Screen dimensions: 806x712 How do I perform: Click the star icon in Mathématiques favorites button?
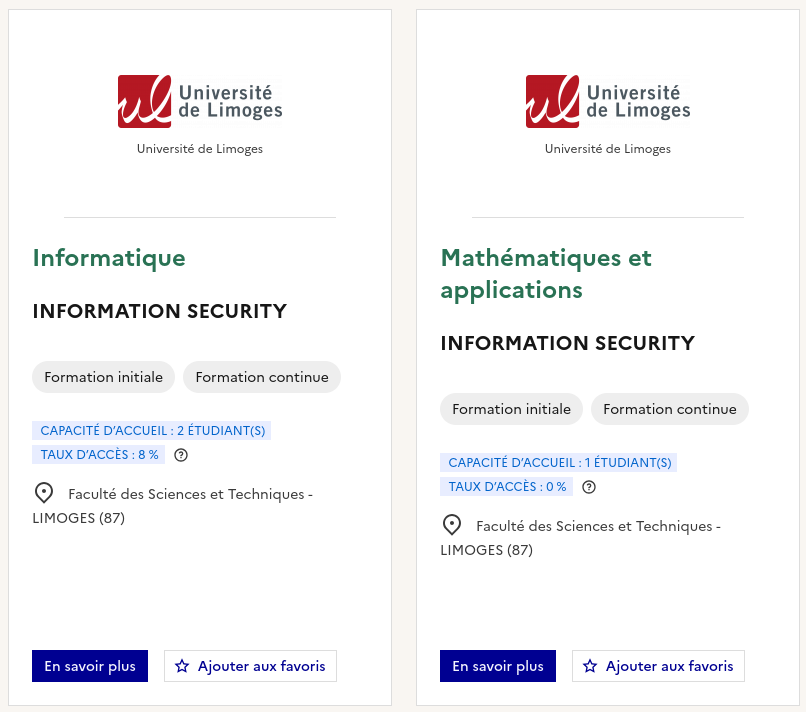pyautogui.click(x=590, y=666)
